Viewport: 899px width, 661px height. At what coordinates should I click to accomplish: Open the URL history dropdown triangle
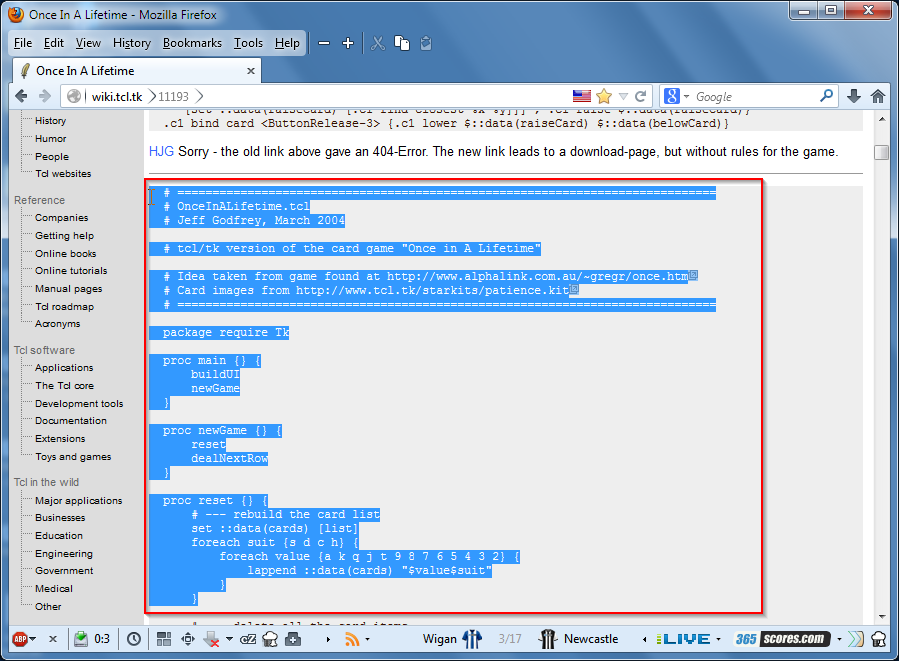[x=623, y=96]
